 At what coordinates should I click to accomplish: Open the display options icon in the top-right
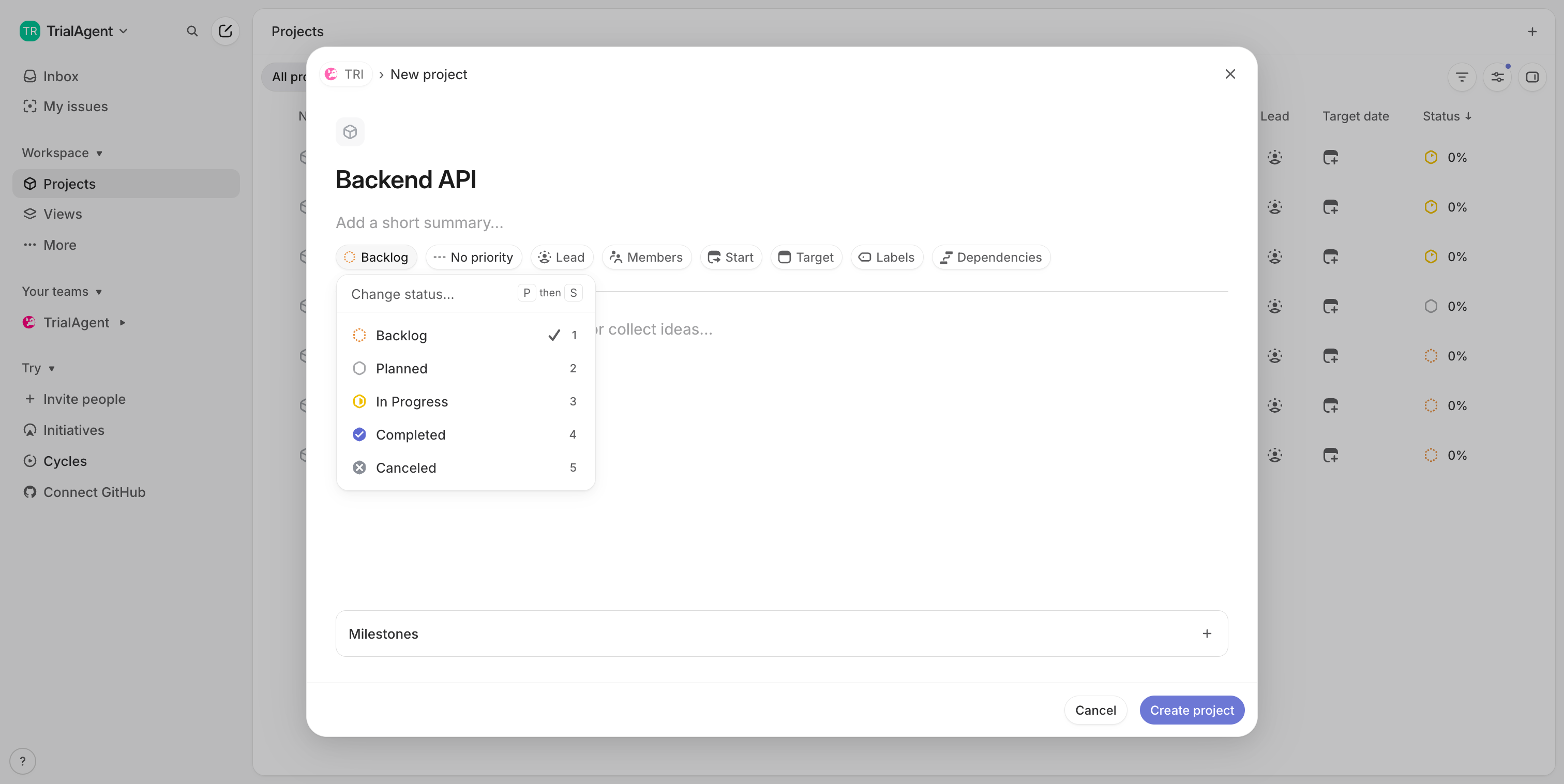pos(1498,77)
